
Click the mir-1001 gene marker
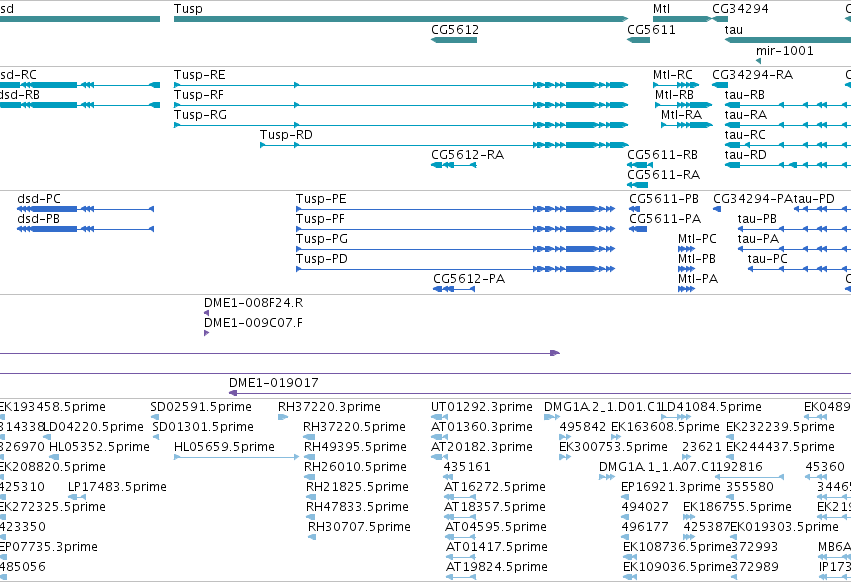[758, 61]
